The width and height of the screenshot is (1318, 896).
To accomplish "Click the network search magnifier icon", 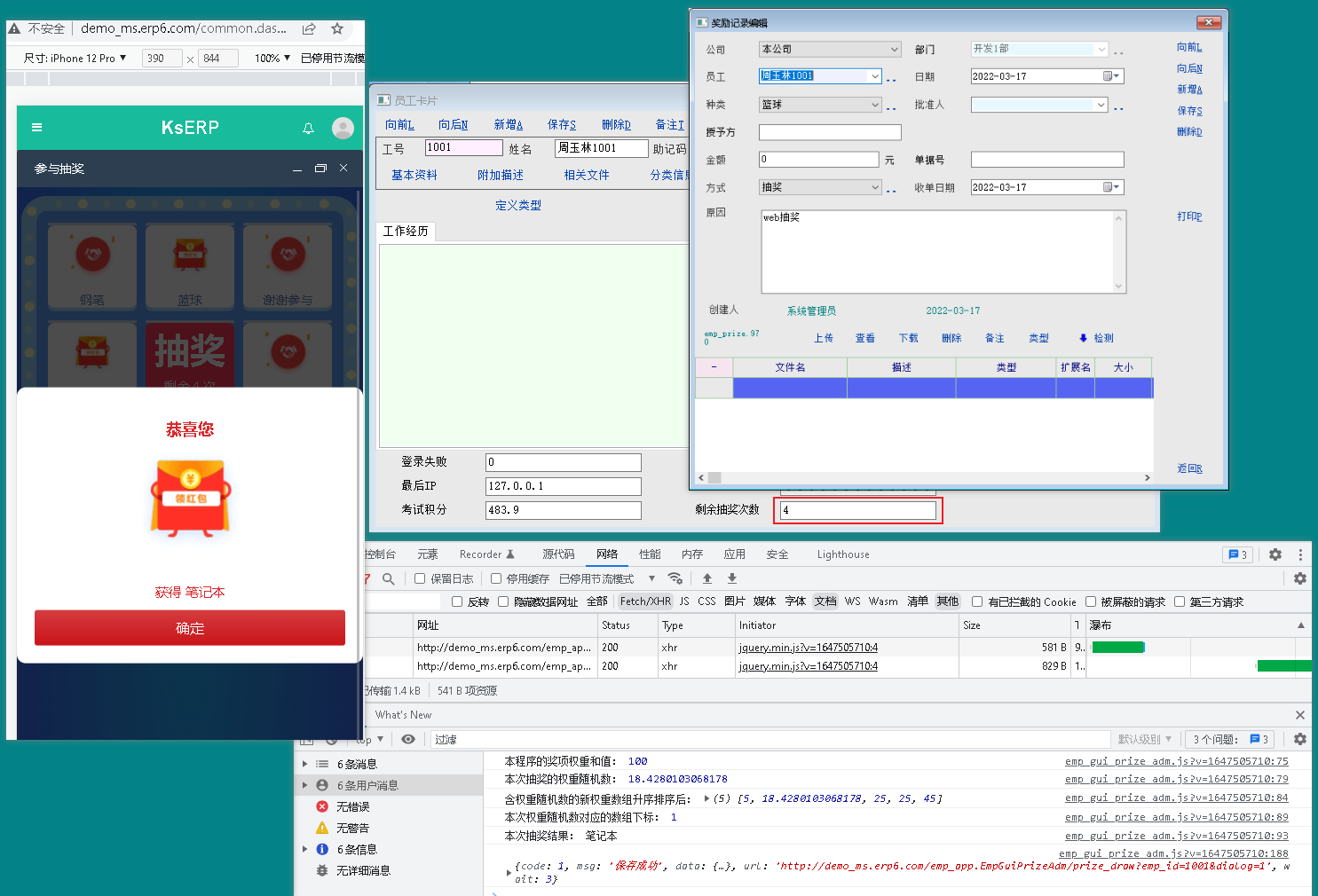I will tap(388, 578).
